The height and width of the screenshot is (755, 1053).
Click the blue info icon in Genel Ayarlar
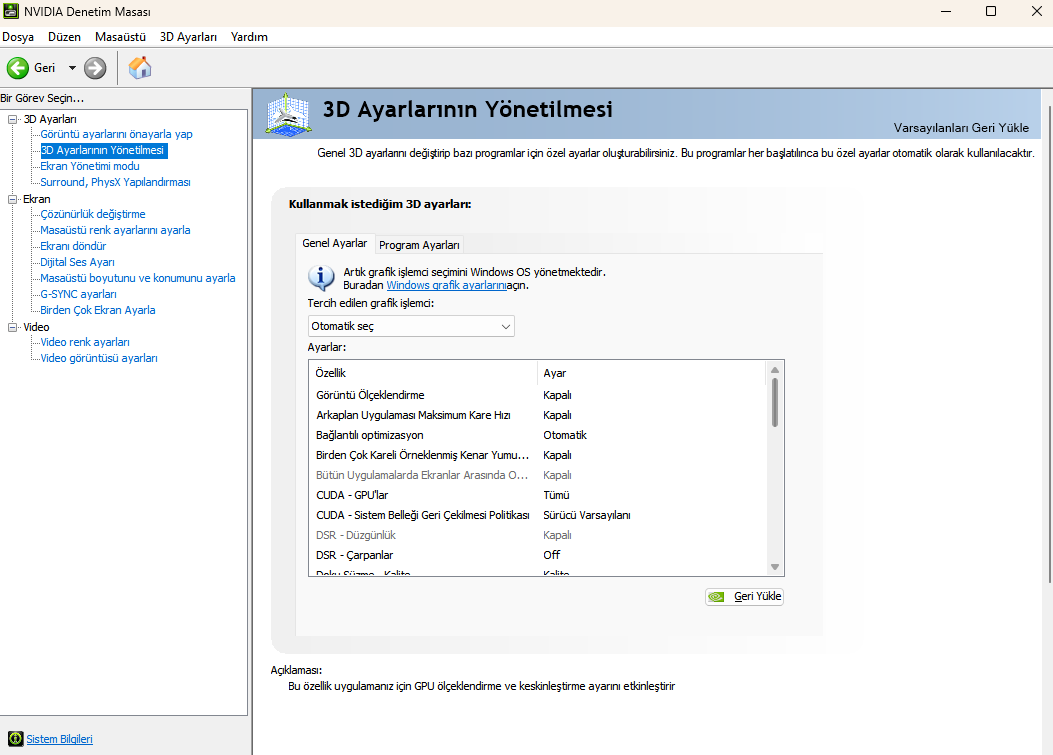322,277
